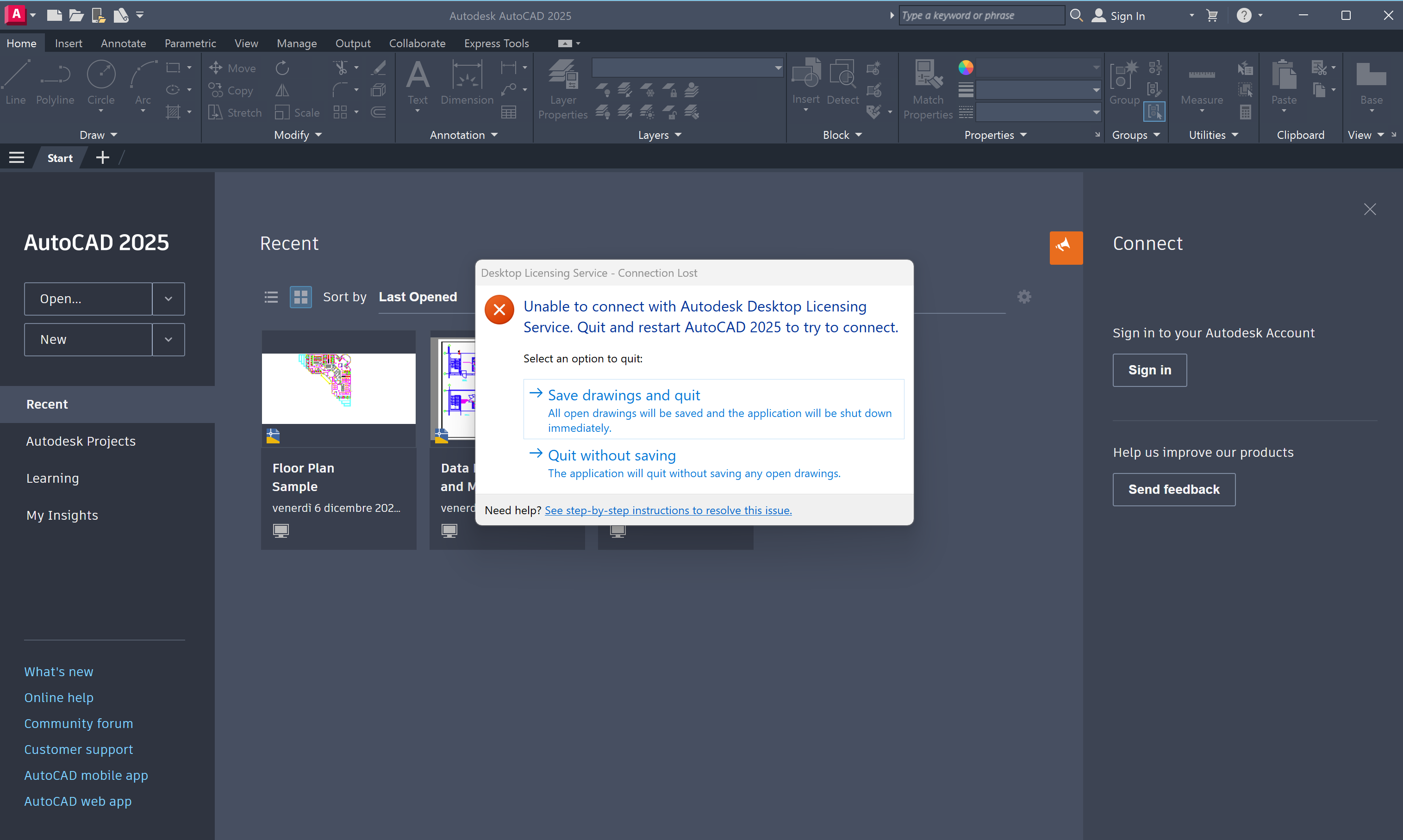Expand the Open... dropdown arrow

tap(168, 299)
